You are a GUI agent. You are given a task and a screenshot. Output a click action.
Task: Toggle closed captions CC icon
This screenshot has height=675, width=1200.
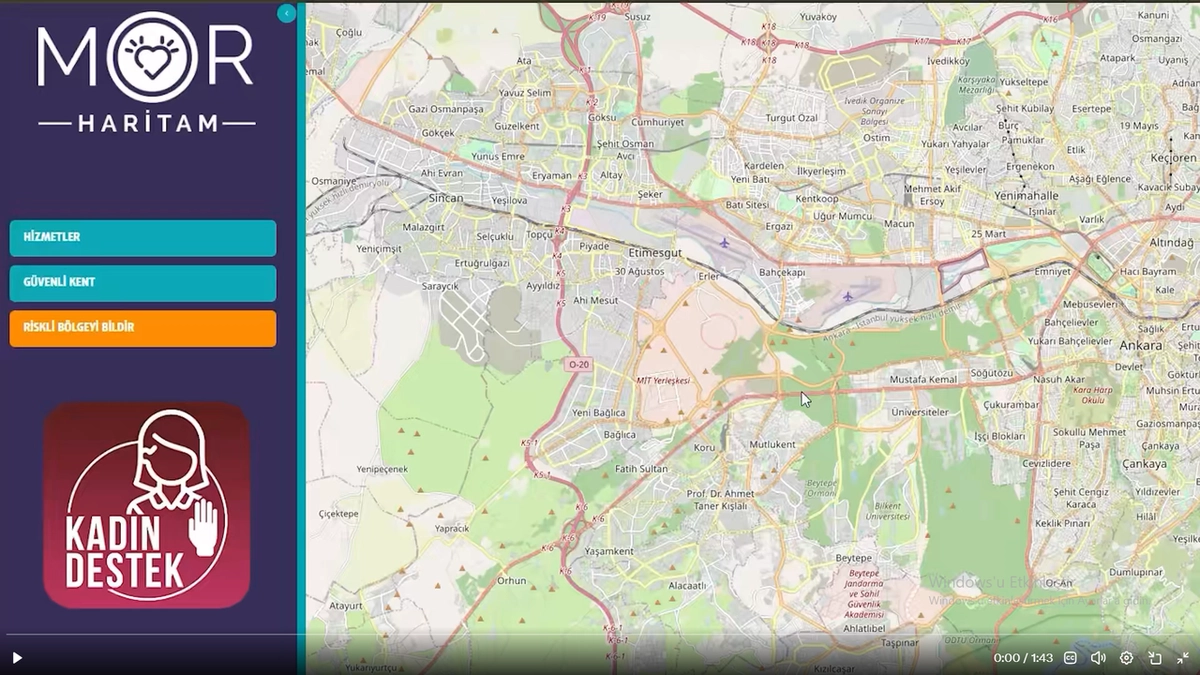(x=1070, y=658)
